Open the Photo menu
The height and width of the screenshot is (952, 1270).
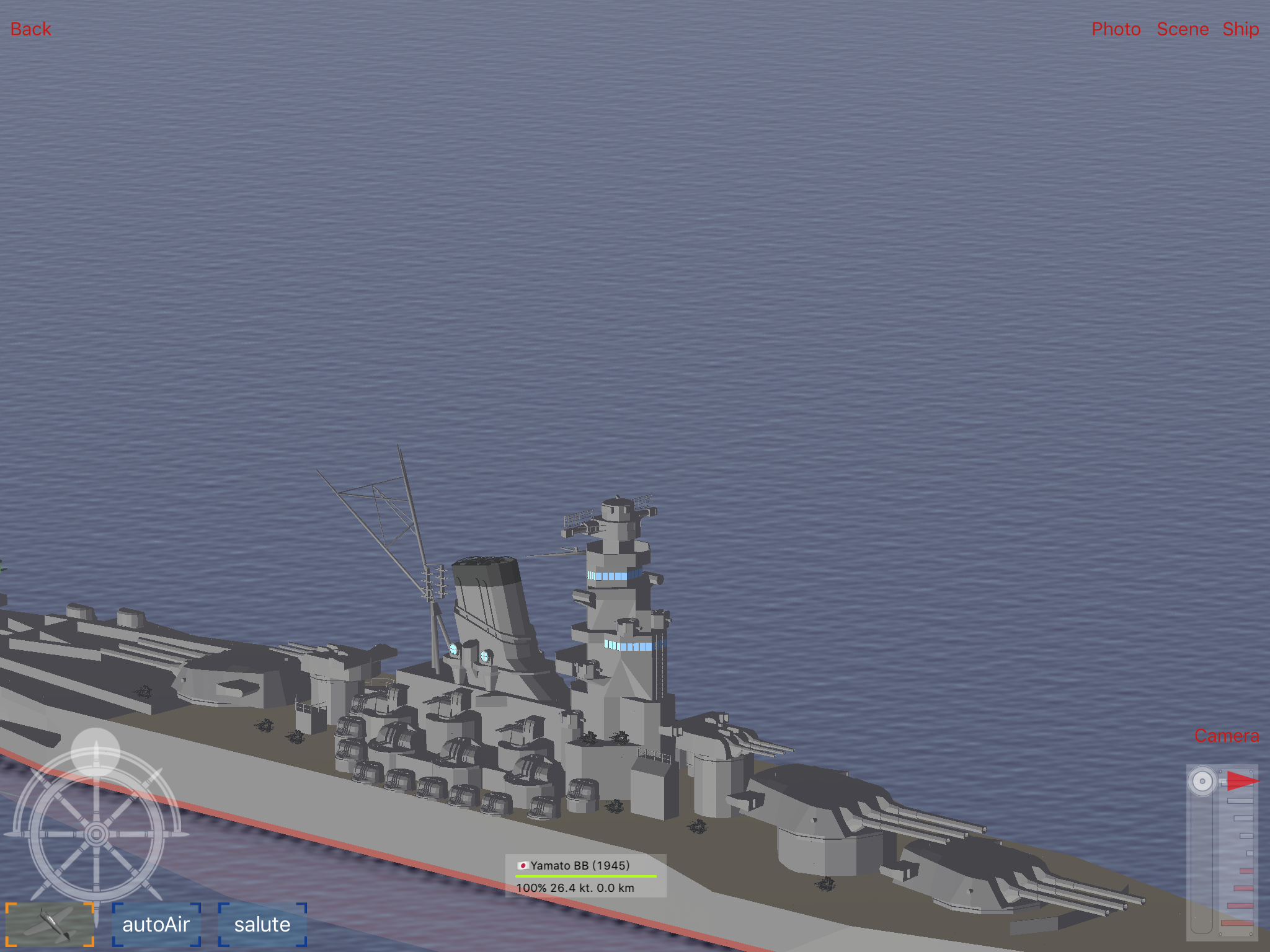coord(1116,29)
